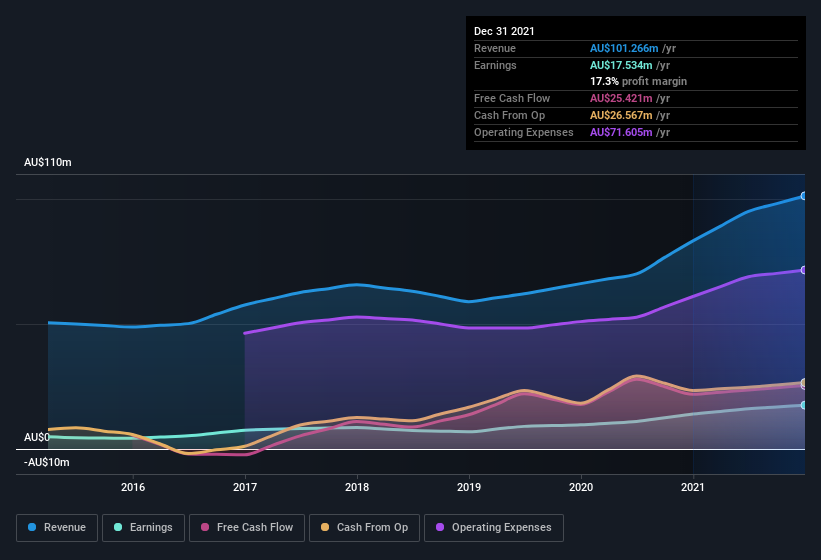
Task: Toggle the Revenue series in the legend
Action: (x=57, y=528)
